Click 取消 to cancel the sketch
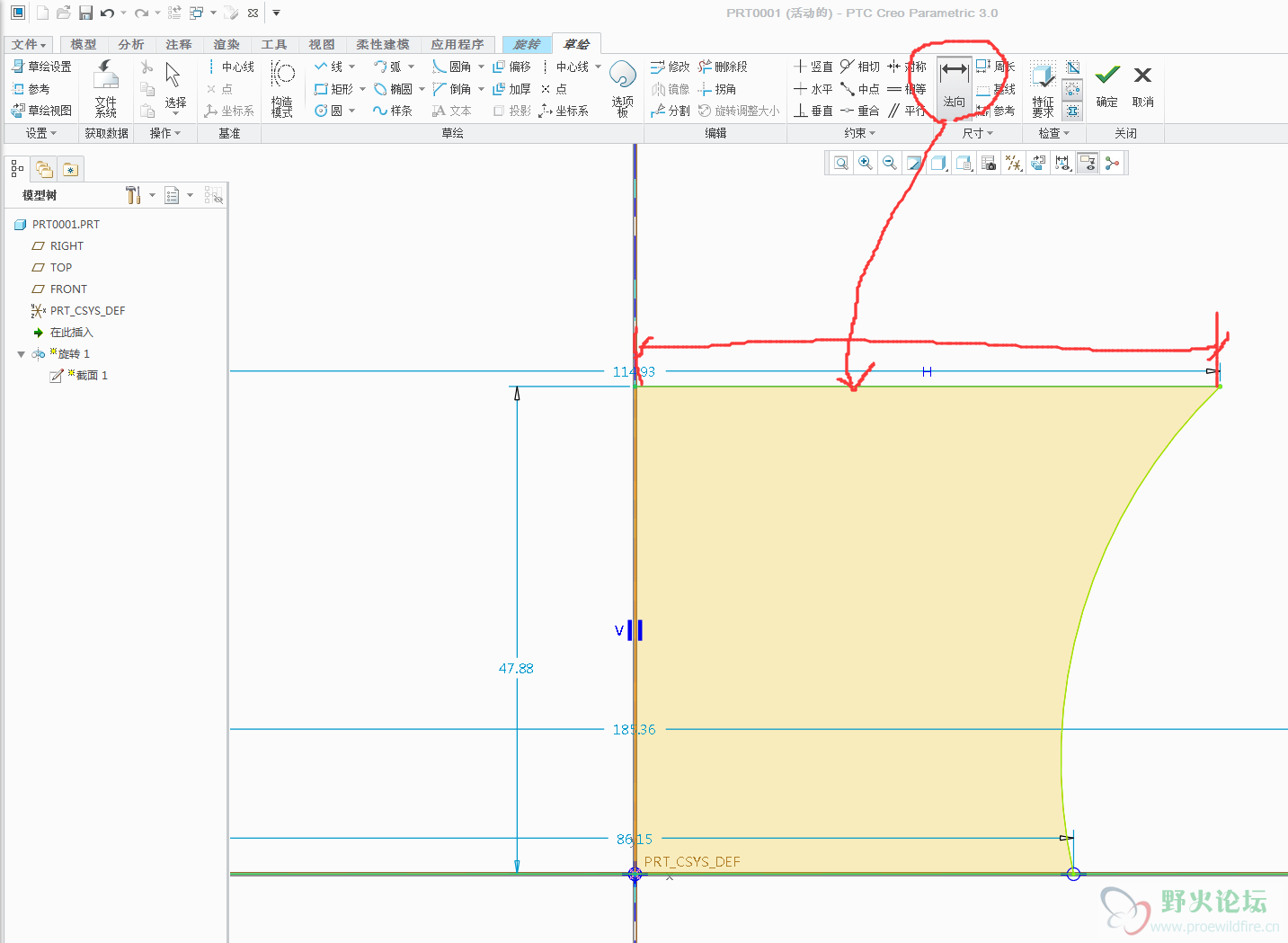Image resolution: width=1288 pixels, height=943 pixels. click(x=1143, y=86)
